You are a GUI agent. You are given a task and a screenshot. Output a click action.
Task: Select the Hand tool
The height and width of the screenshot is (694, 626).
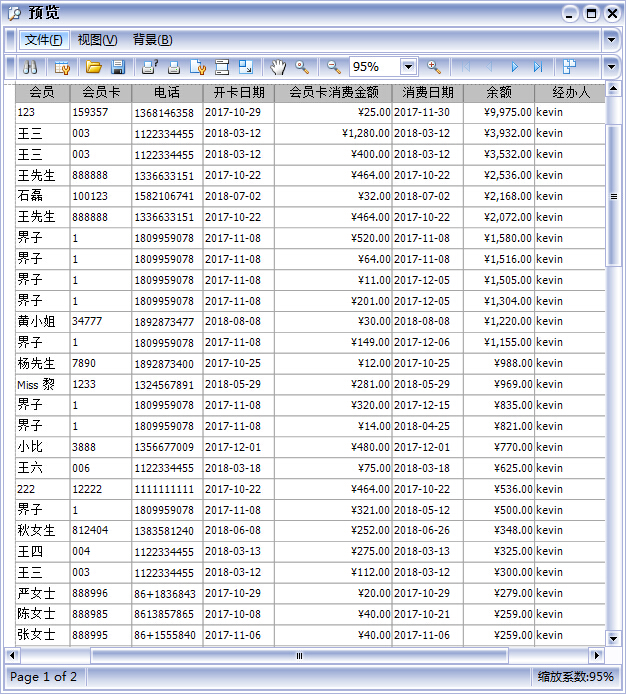[x=278, y=67]
